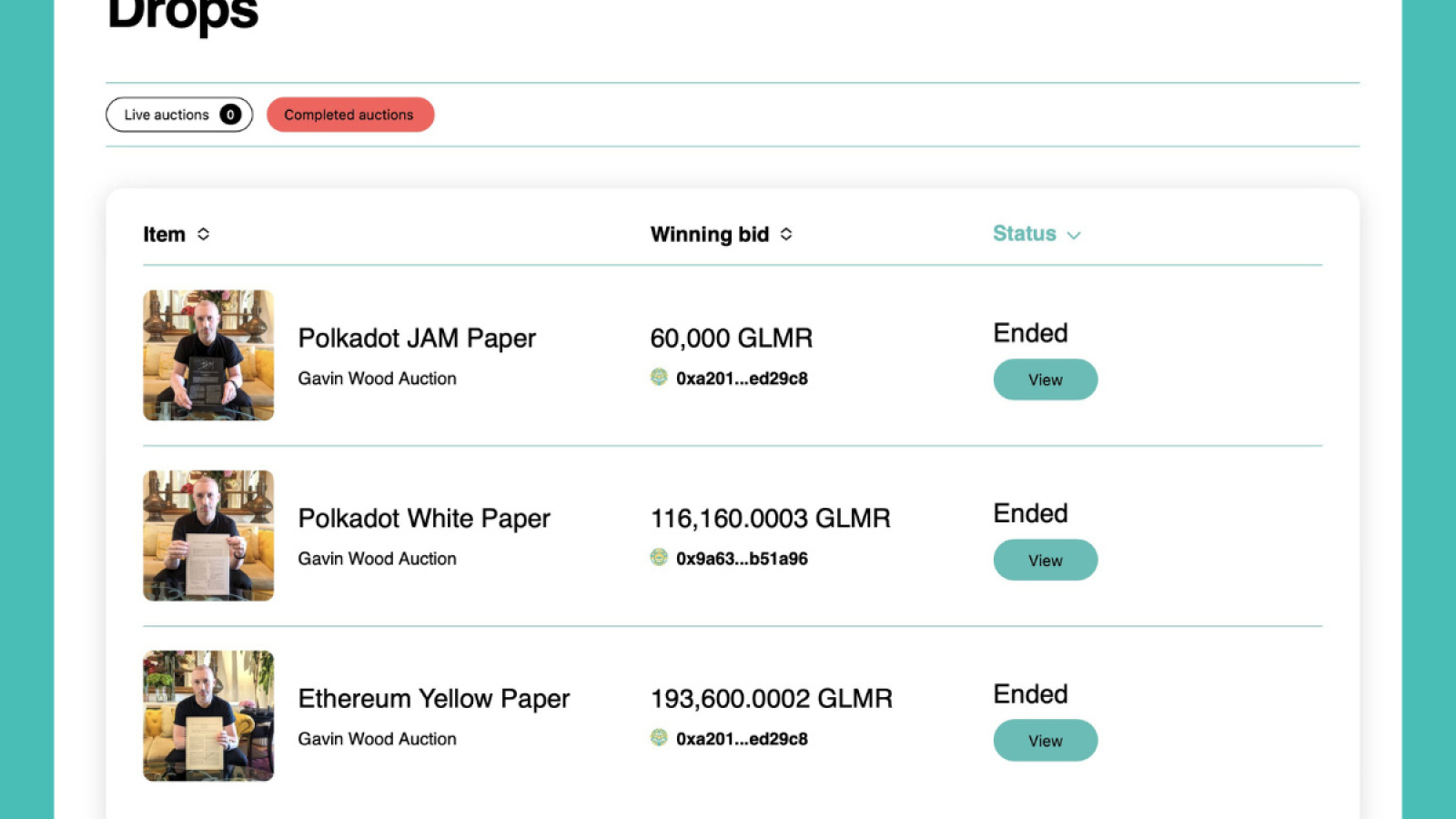Click Ended status in the Ethereum Yellow Paper row
The height and width of the screenshot is (819, 1456).
1030,694
